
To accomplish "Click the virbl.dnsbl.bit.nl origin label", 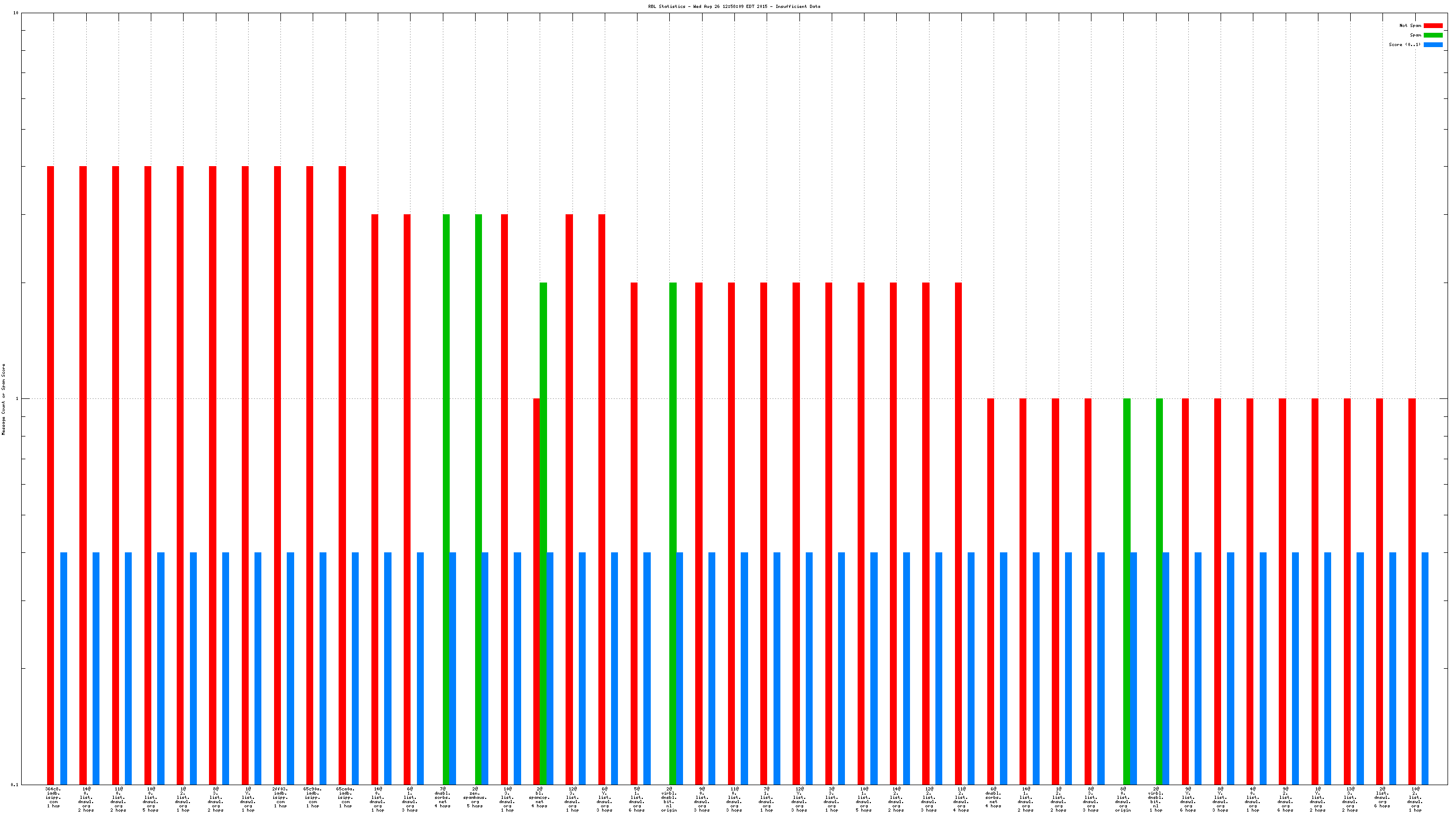I will pyautogui.click(x=669, y=800).
